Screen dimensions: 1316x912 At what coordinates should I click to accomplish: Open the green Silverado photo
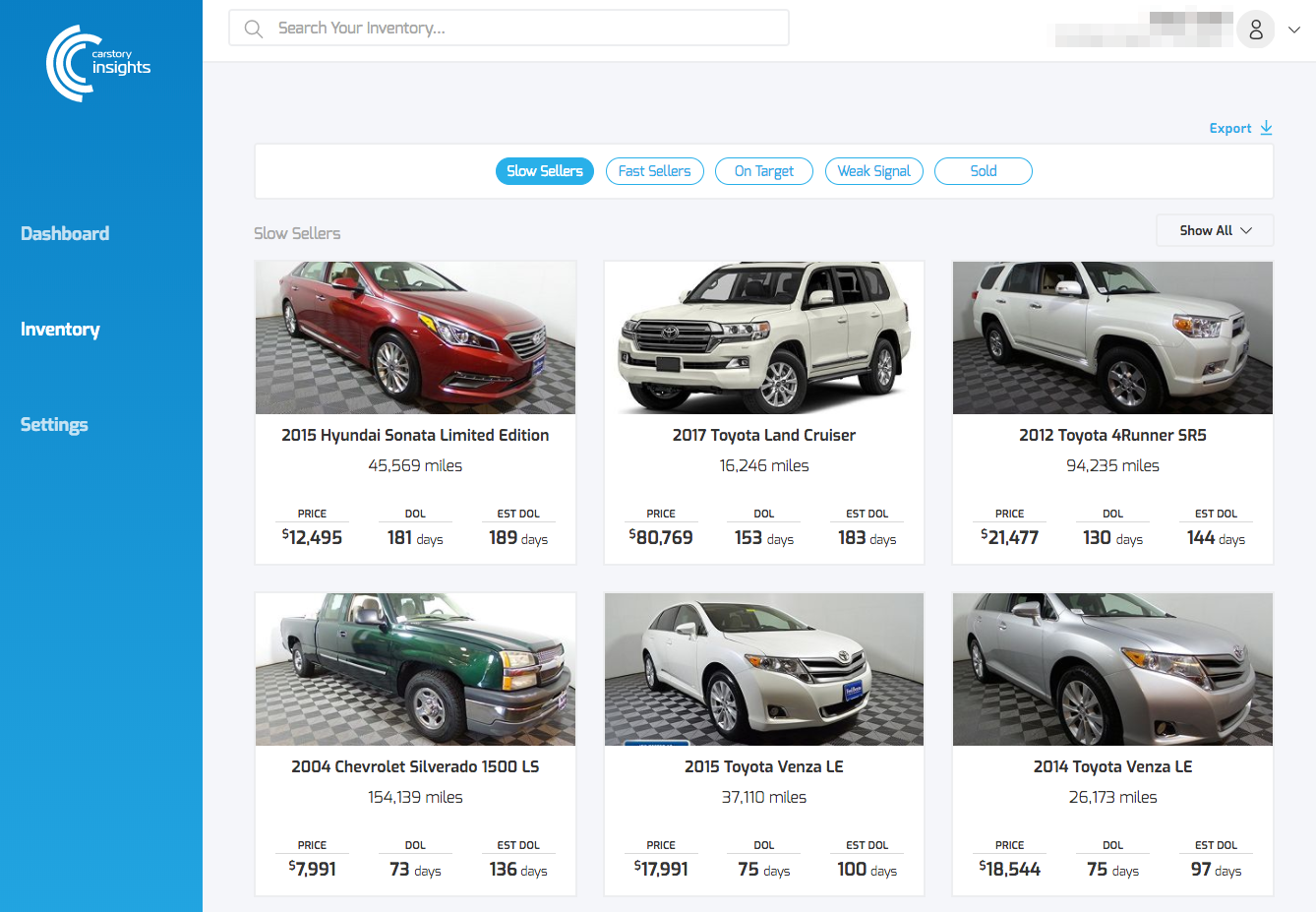[x=415, y=669]
